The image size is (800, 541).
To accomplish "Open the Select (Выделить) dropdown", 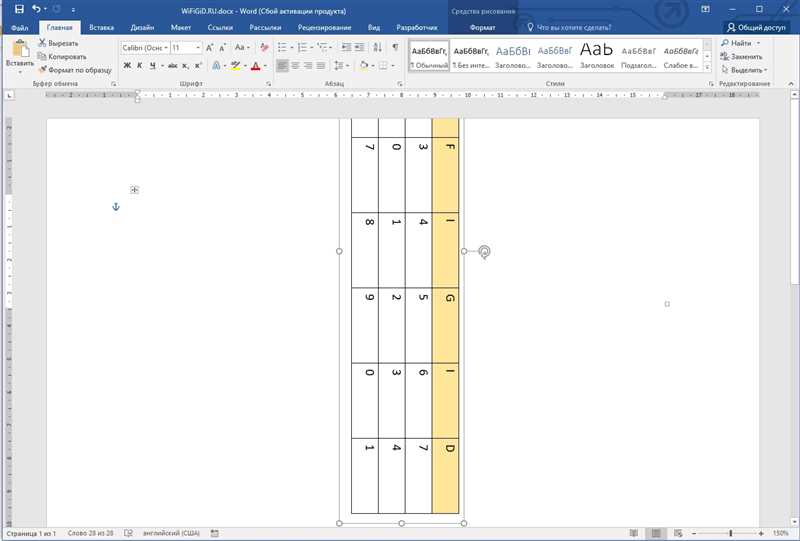I will pos(744,70).
